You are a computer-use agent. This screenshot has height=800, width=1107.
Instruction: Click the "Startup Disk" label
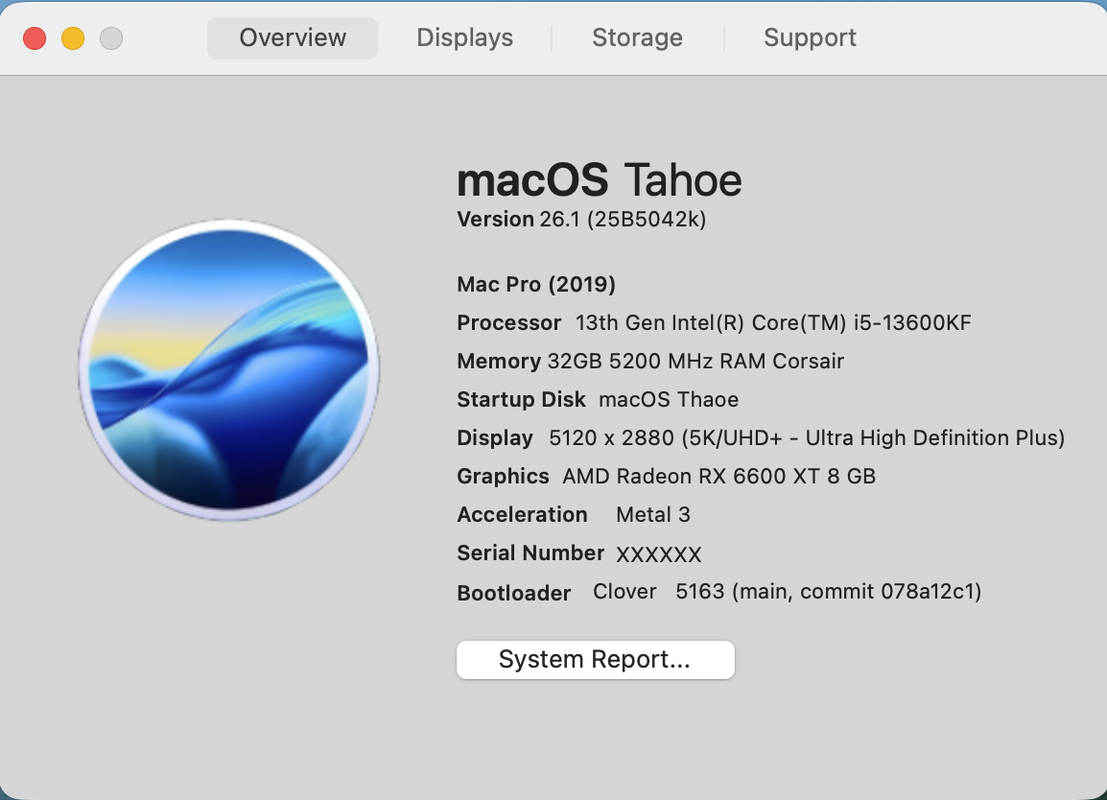pos(521,400)
